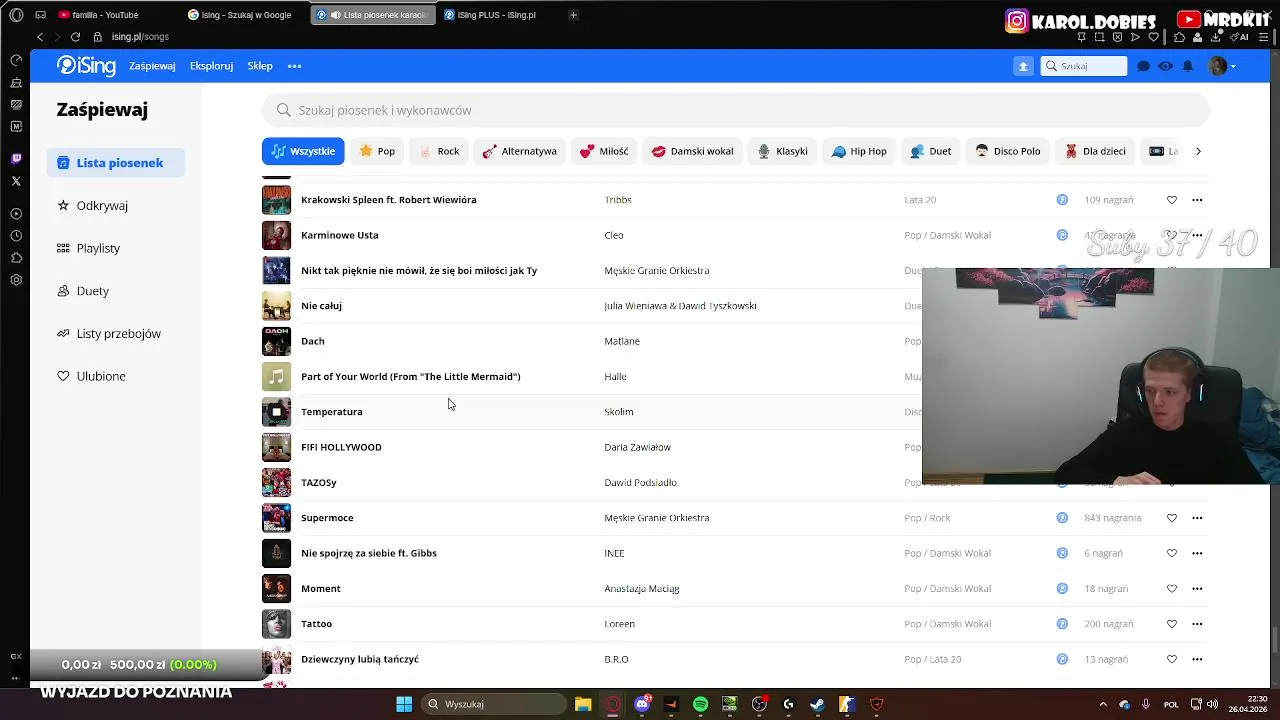The height and width of the screenshot is (720, 1280).
Task: Filter songs by Alternatywa category
Action: tap(520, 151)
